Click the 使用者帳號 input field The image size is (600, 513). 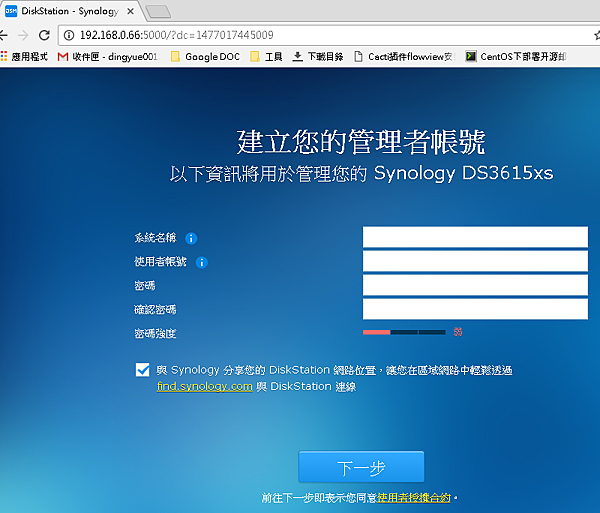point(475,261)
